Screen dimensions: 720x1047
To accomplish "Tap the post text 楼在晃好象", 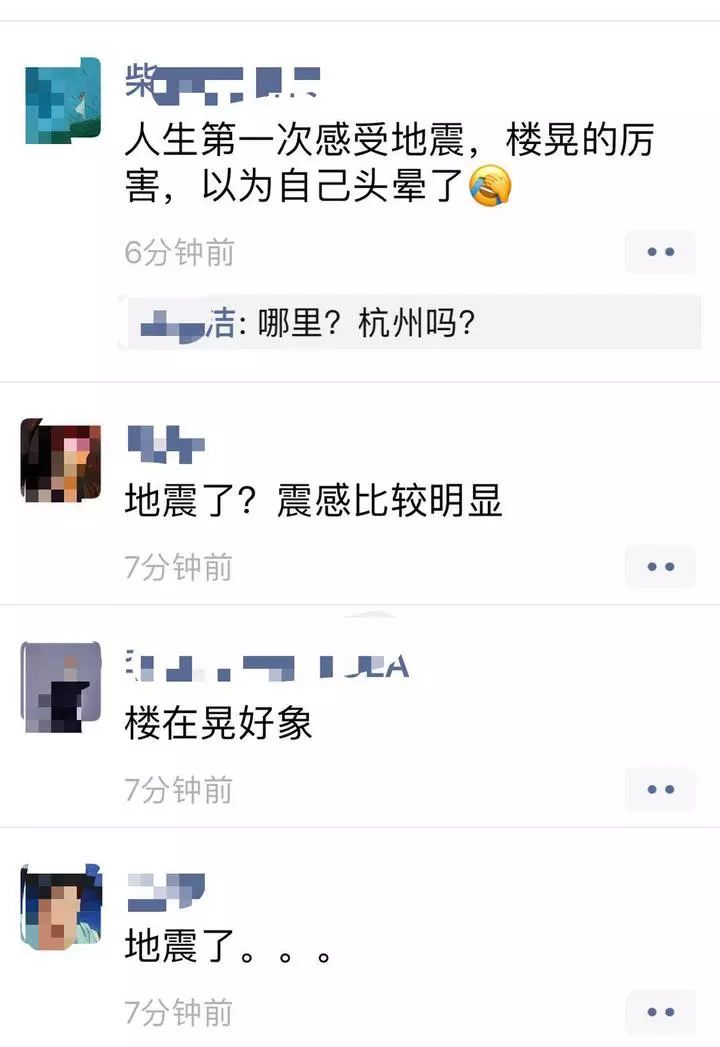I will 218,722.
